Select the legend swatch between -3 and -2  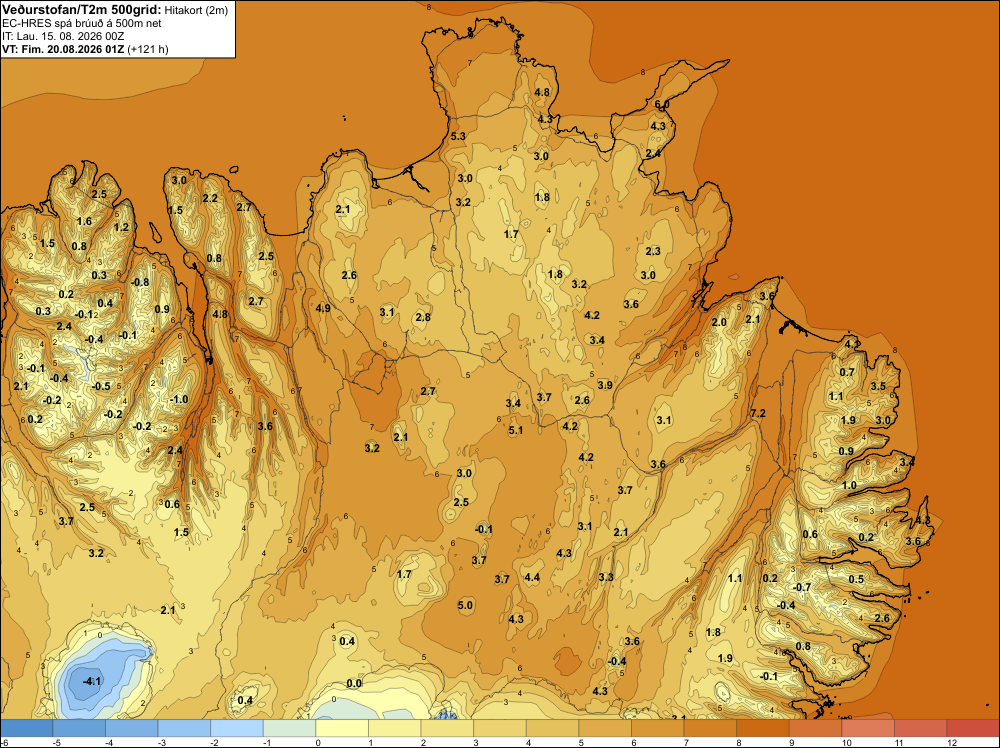[x=184, y=728]
